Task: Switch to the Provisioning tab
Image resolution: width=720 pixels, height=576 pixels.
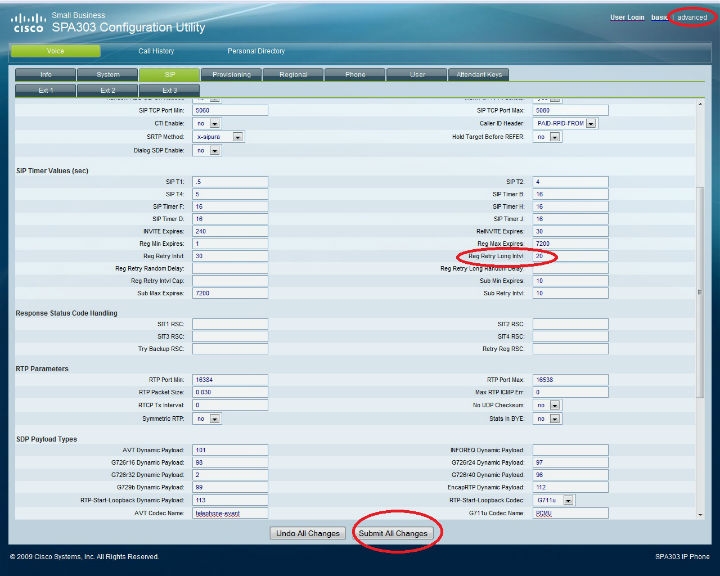Action: point(232,74)
